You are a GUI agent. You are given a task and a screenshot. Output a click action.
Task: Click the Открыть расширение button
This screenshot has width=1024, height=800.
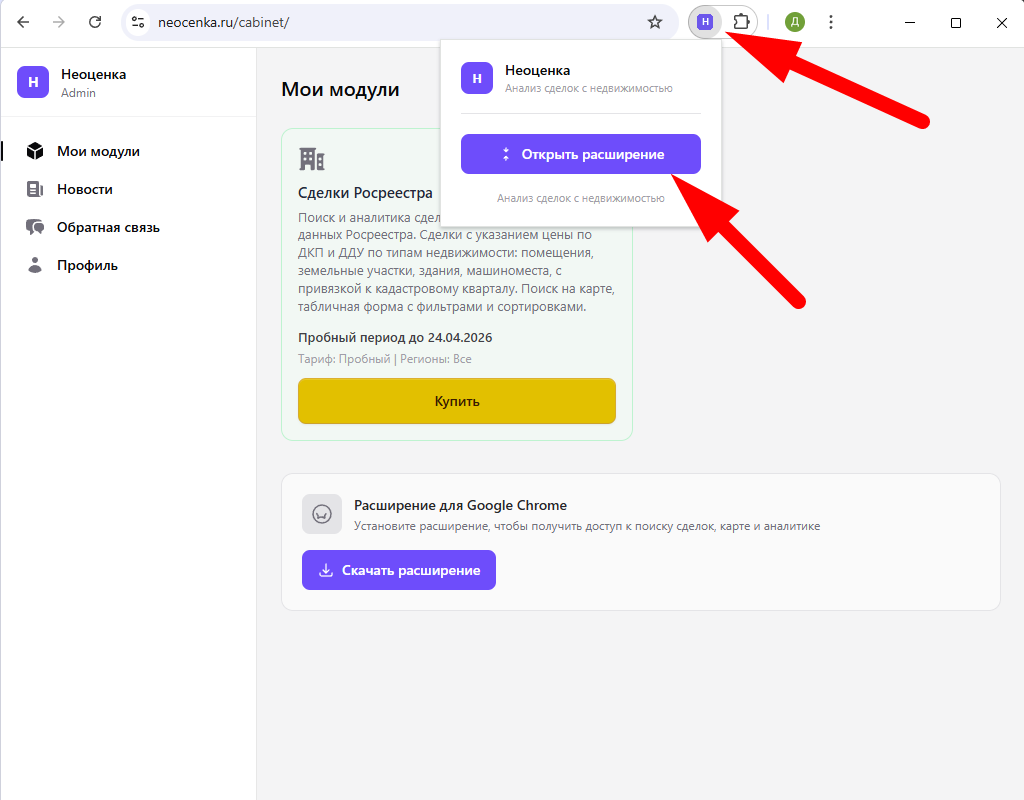581,154
